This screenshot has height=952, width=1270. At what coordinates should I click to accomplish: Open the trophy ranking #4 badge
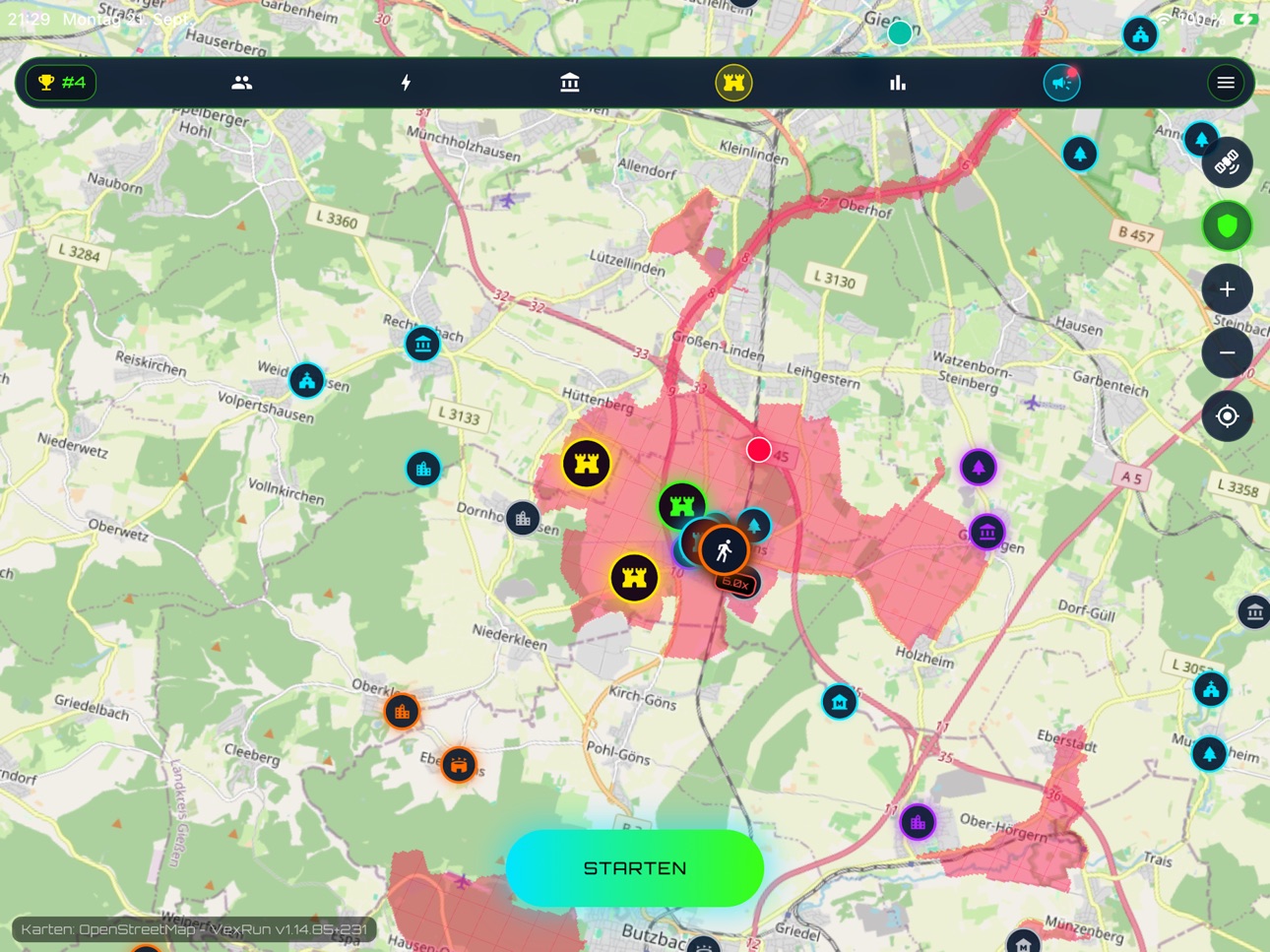[61, 83]
